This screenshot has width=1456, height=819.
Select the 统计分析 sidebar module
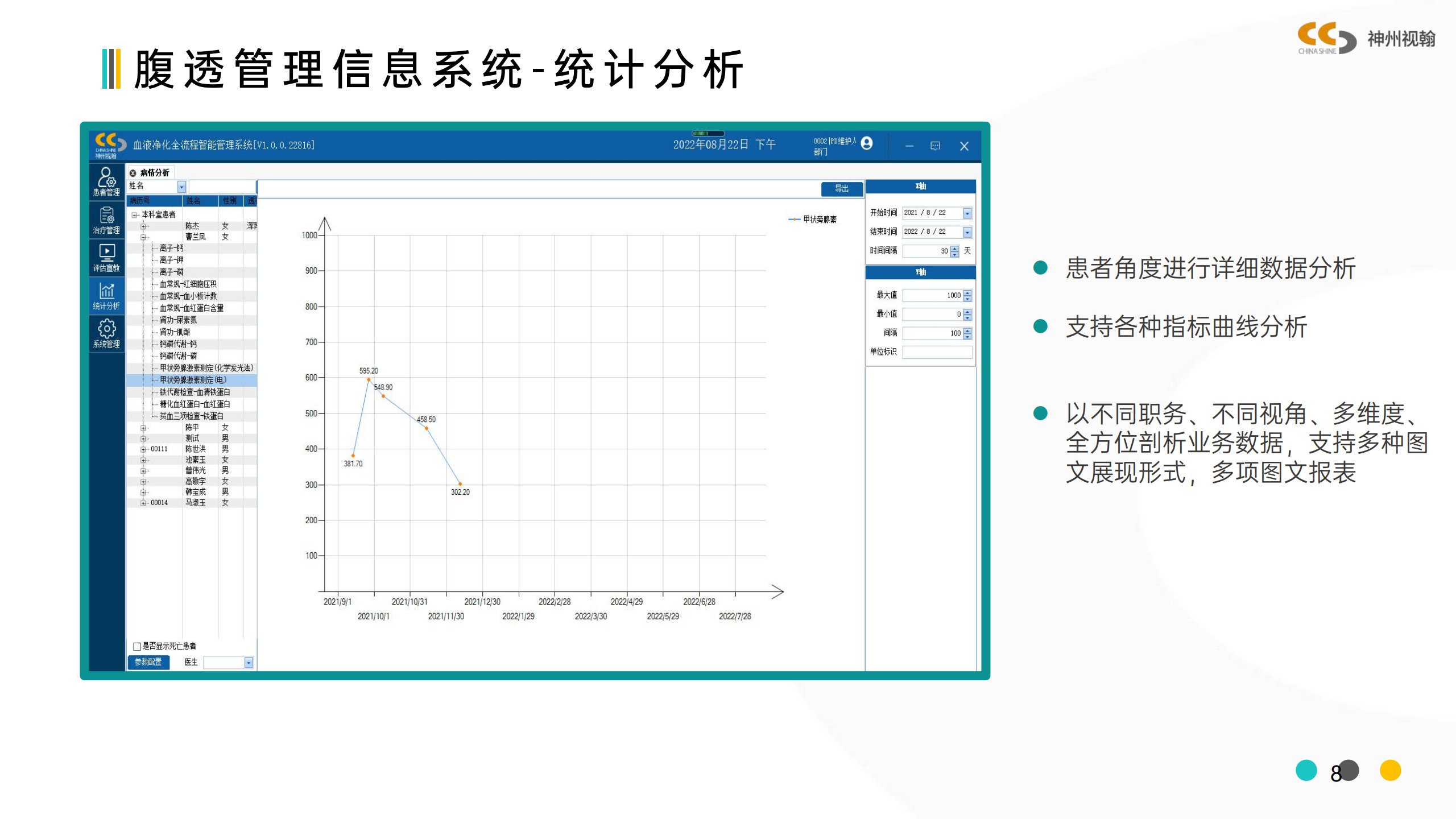(106, 296)
